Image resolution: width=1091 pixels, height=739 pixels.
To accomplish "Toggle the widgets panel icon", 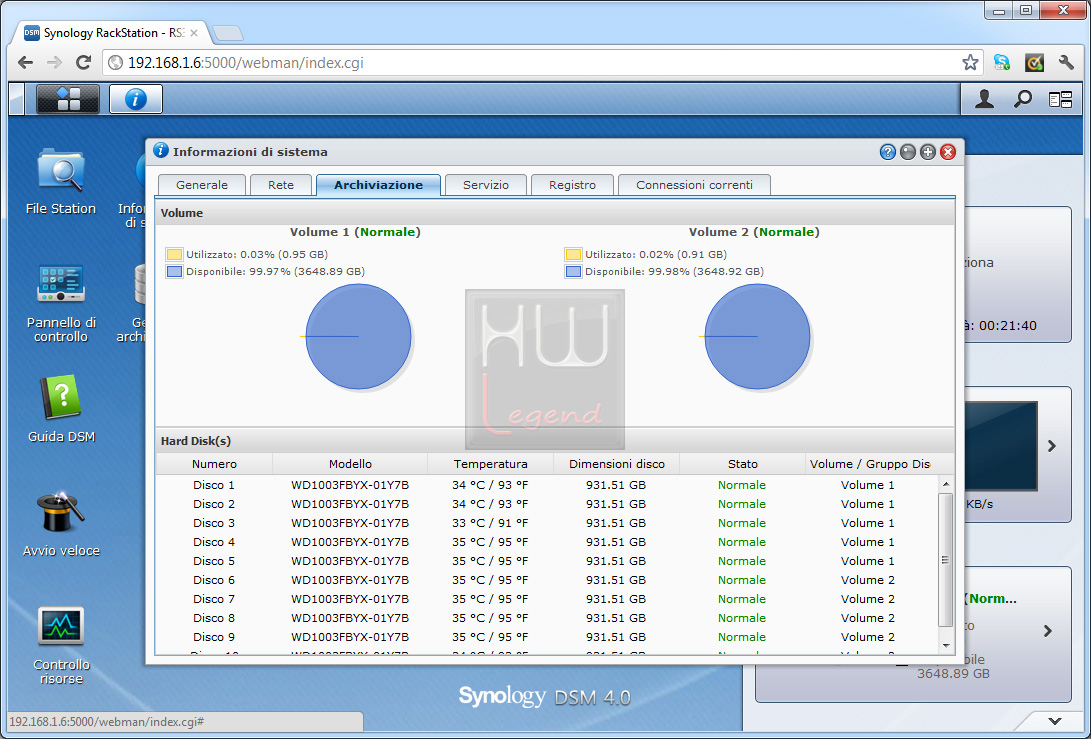I will (x=1060, y=100).
